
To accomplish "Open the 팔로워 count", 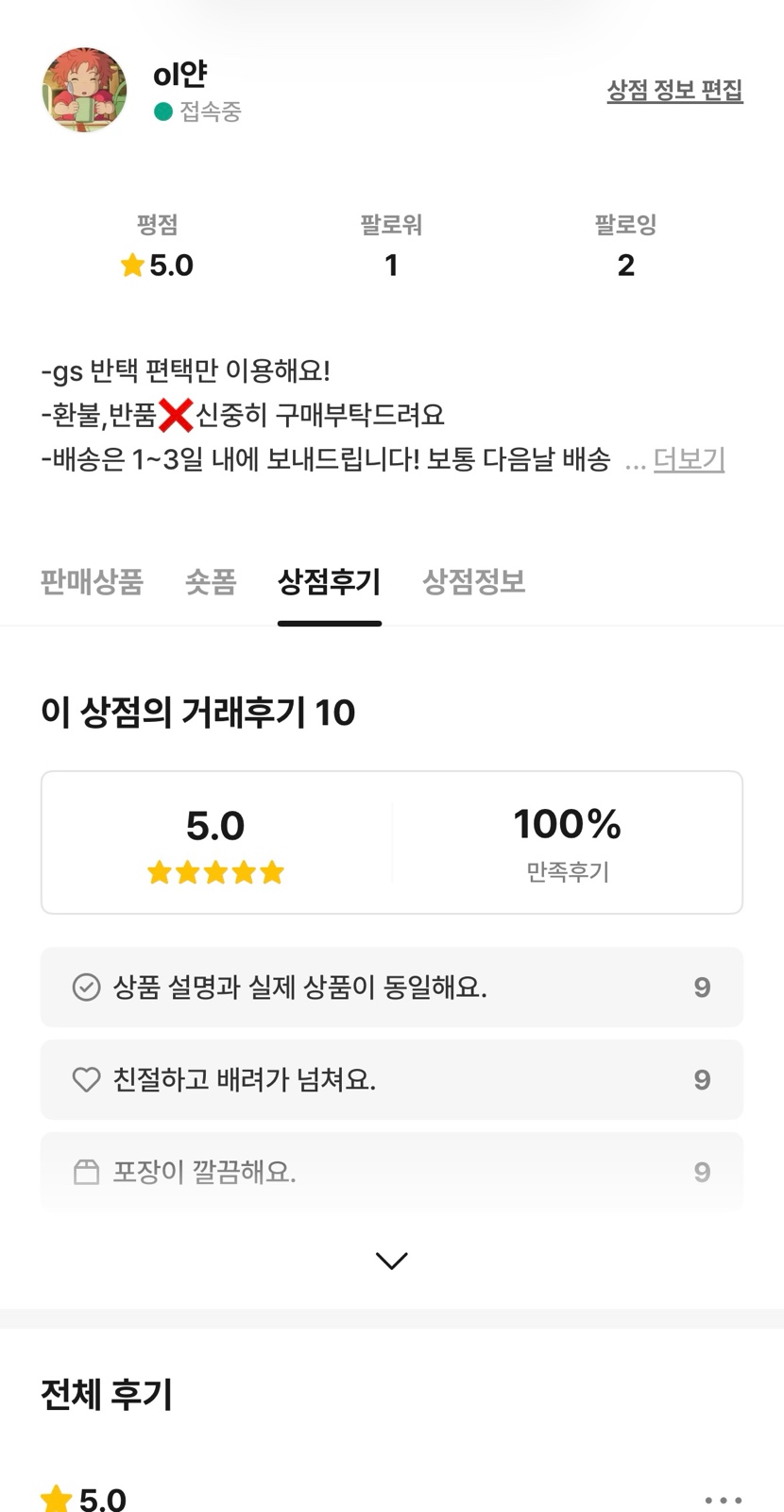I will (391, 265).
